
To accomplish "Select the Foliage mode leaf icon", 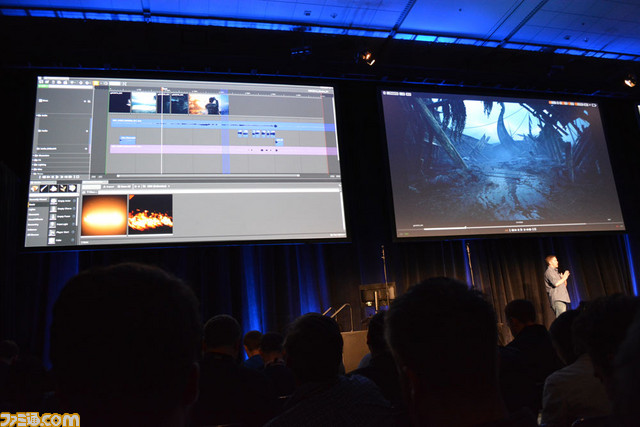I will point(63,188).
